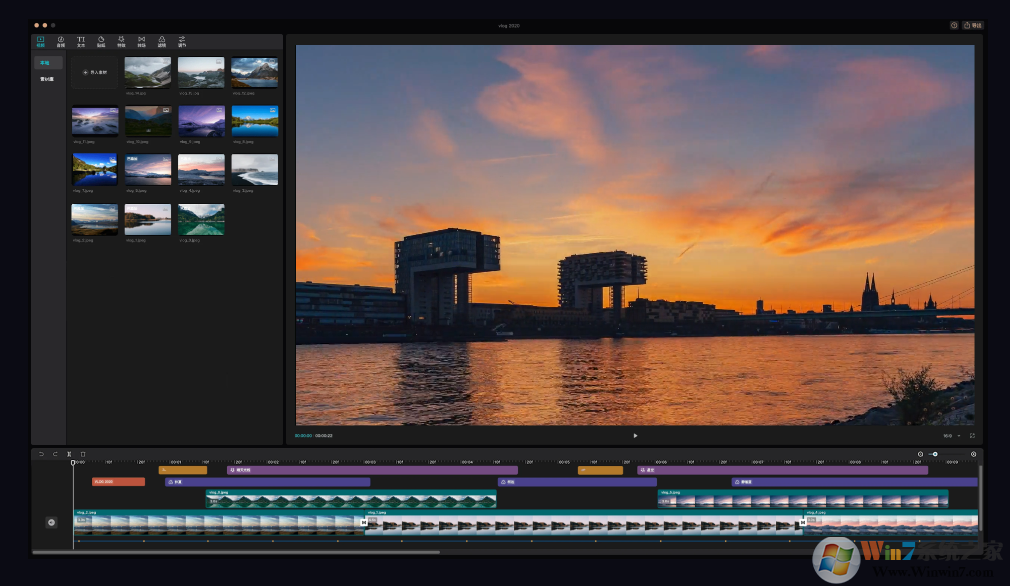Undo the last timeline action
This screenshot has height=586, width=1010.
pos(41,454)
